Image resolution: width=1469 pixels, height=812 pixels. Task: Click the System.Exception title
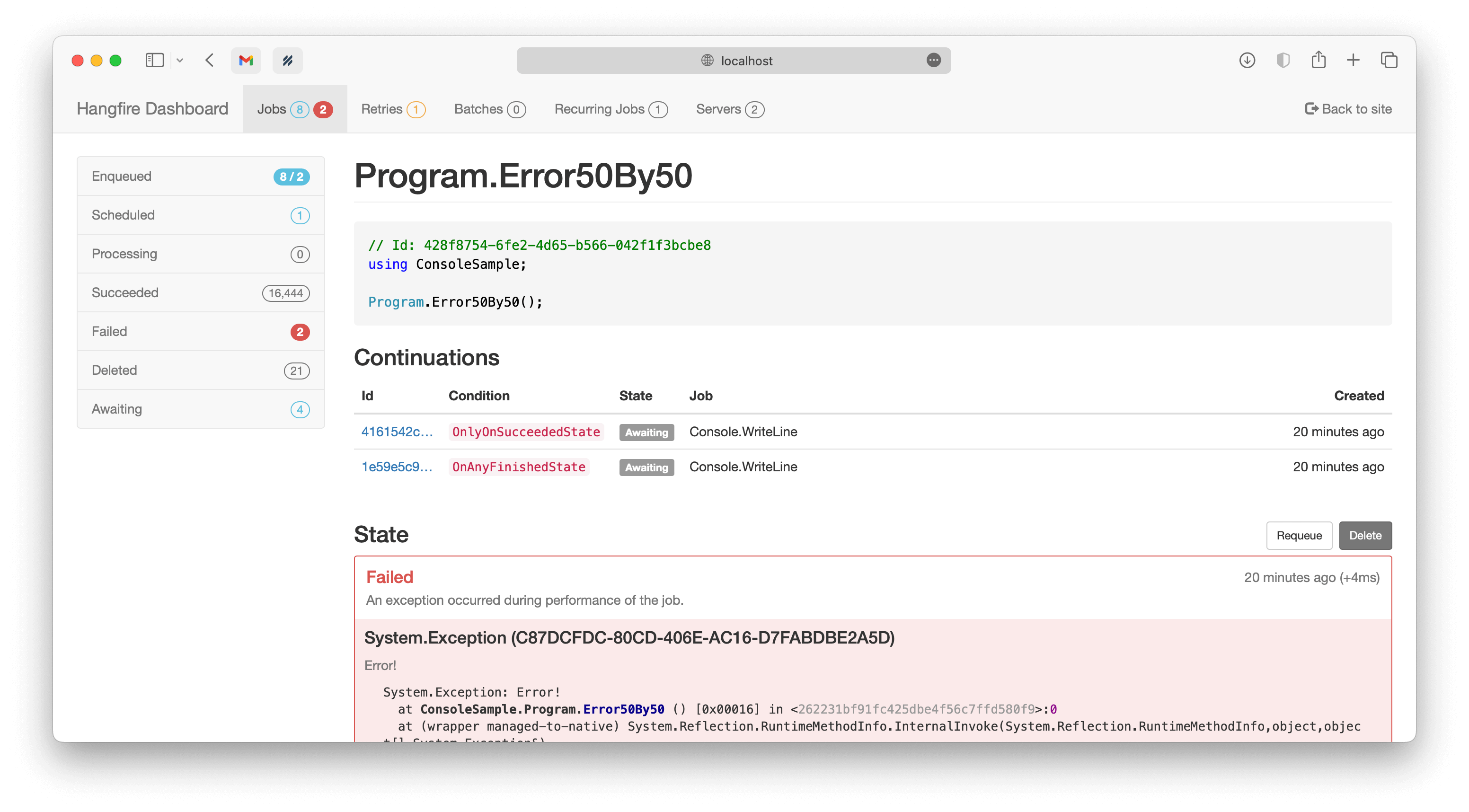pos(629,637)
